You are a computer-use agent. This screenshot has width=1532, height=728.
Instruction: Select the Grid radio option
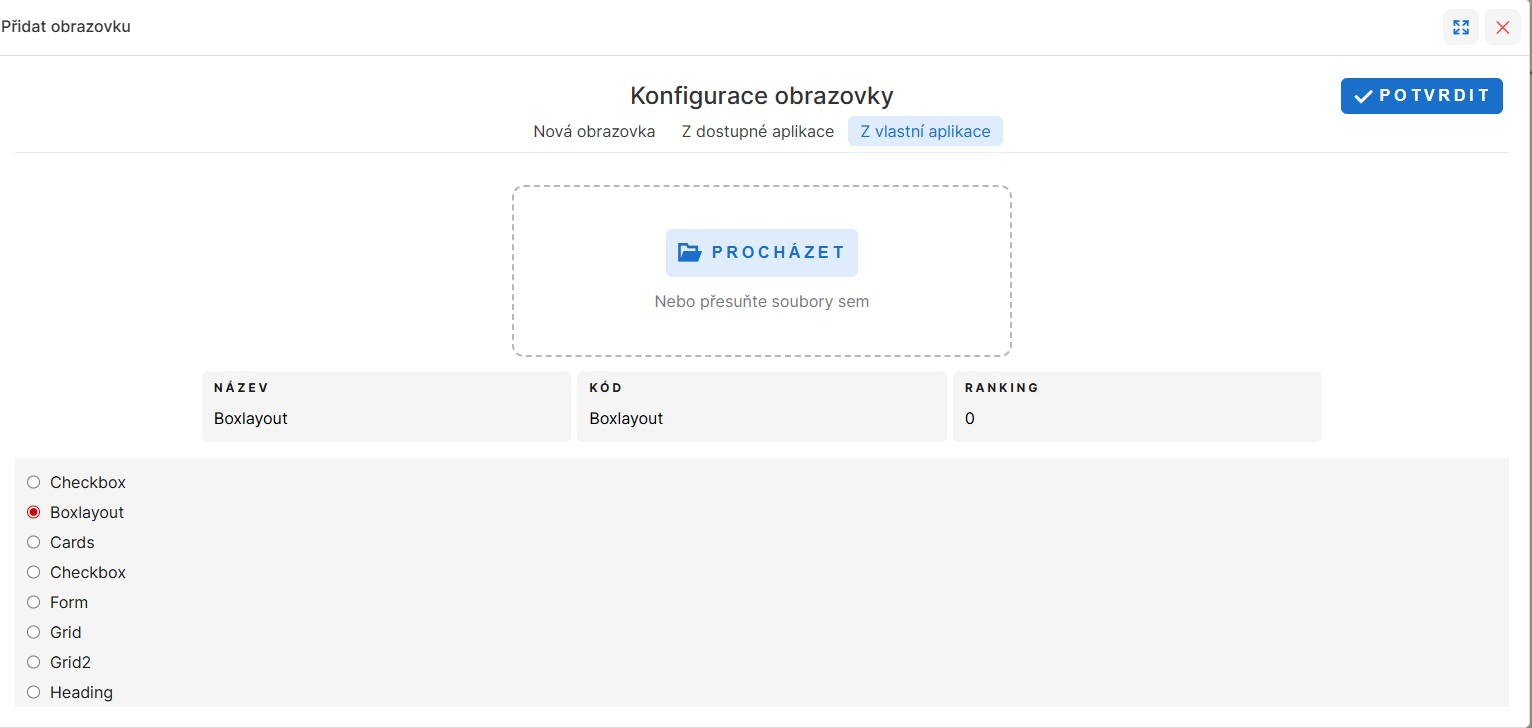pos(34,632)
